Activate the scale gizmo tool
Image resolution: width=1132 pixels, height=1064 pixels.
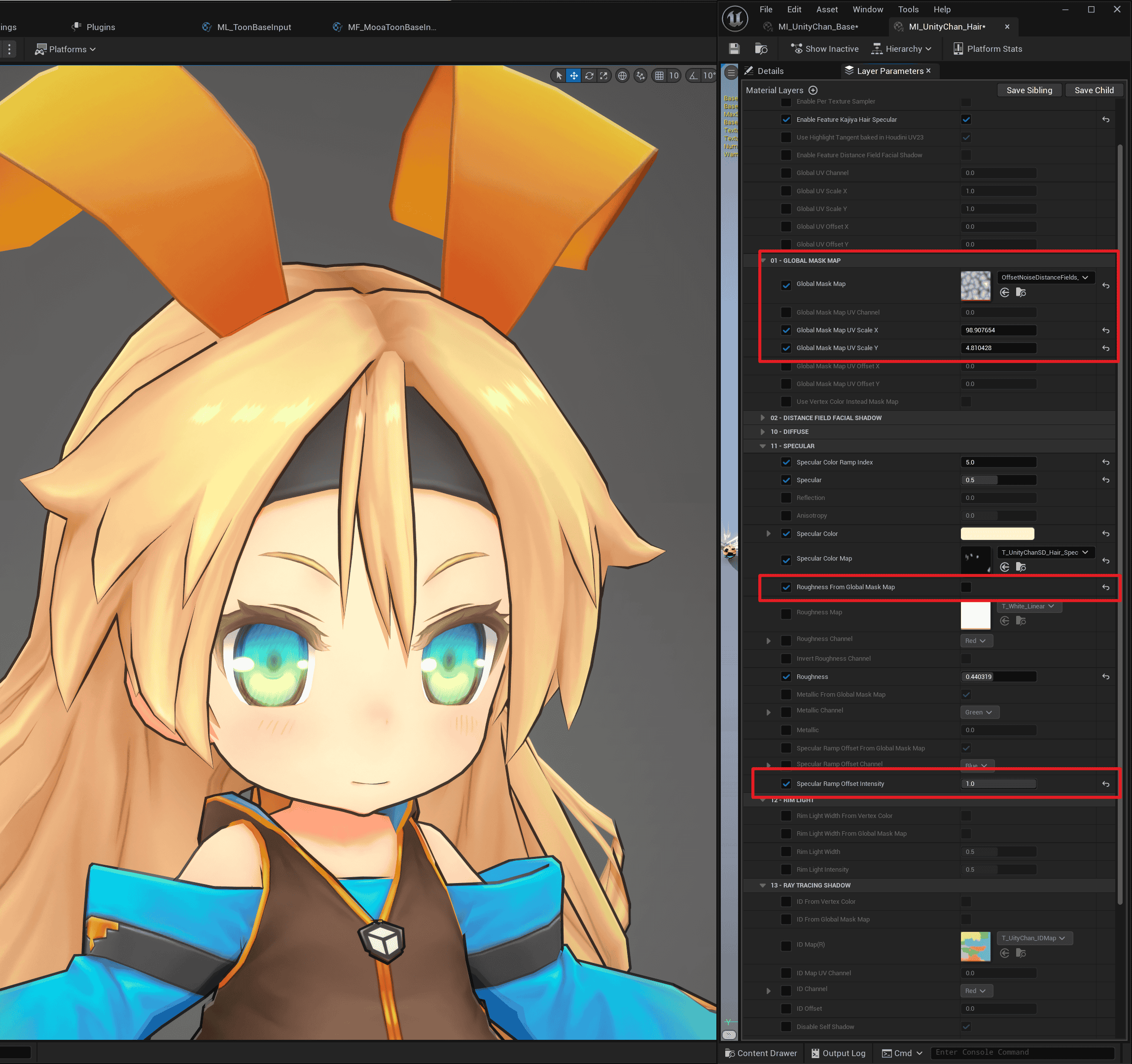tap(603, 76)
